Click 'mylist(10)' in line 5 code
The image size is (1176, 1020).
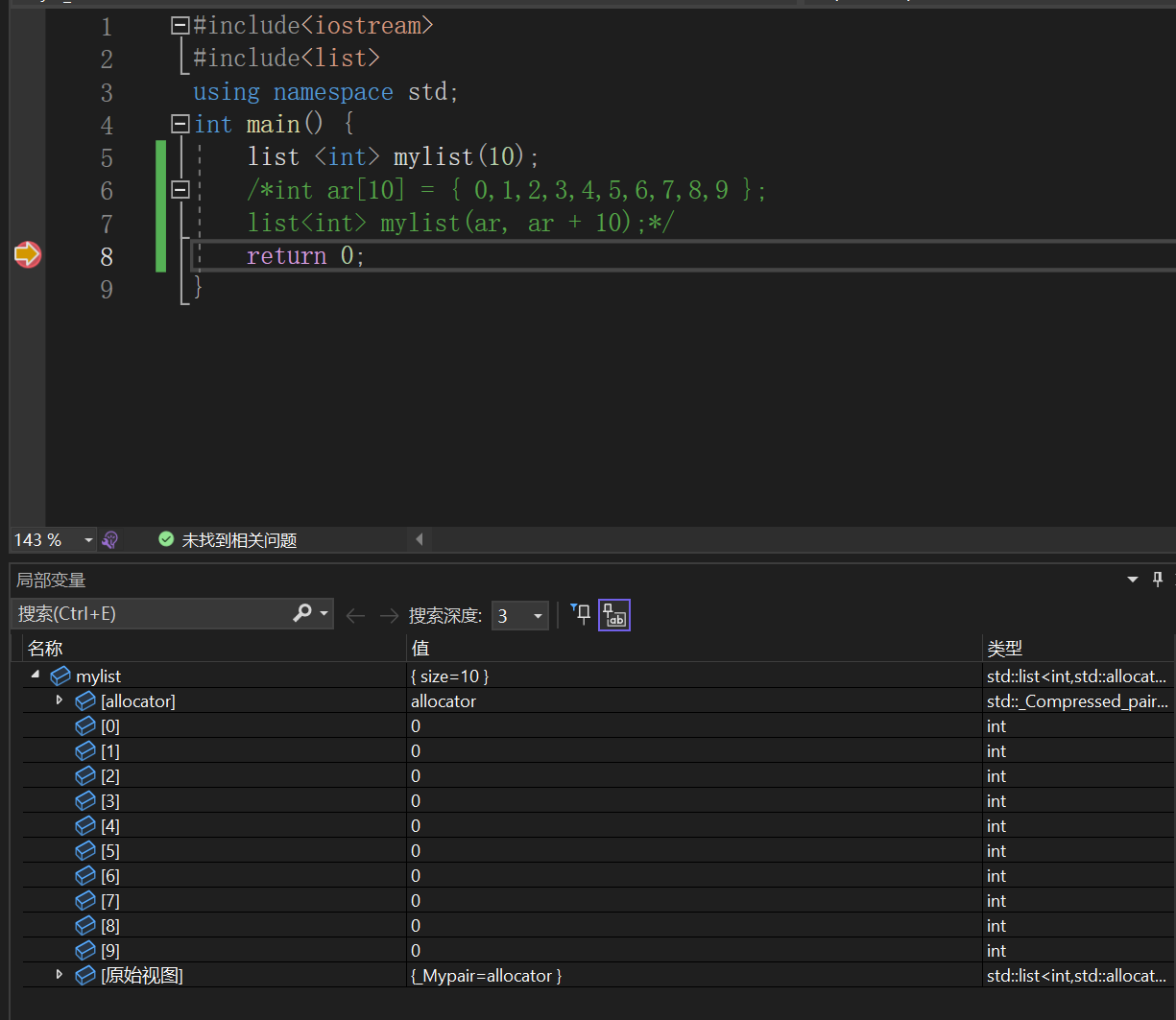coord(461,157)
